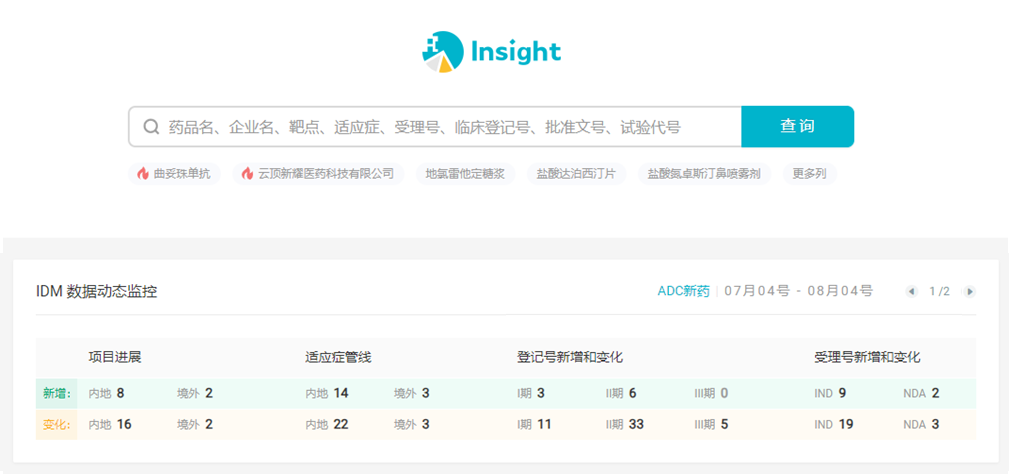The image size is (1009, 474).
Task: Open 变化 I期 value 11
Action: click(544, 424)
